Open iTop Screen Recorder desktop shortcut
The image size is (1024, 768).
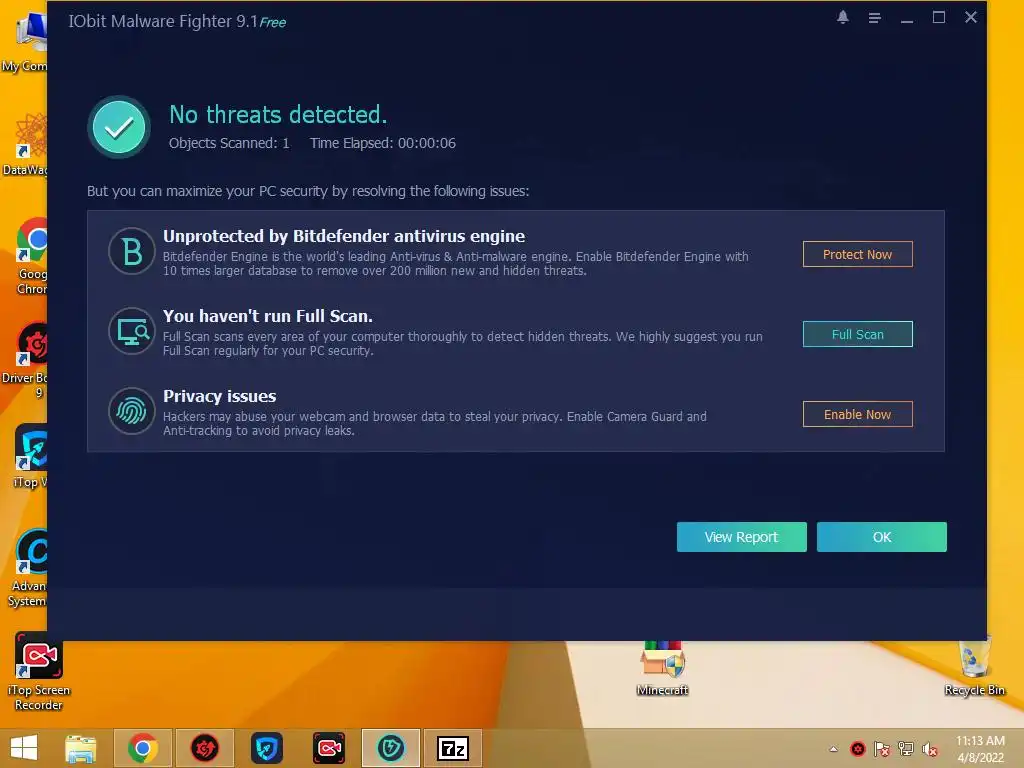(x=39, y=672)
